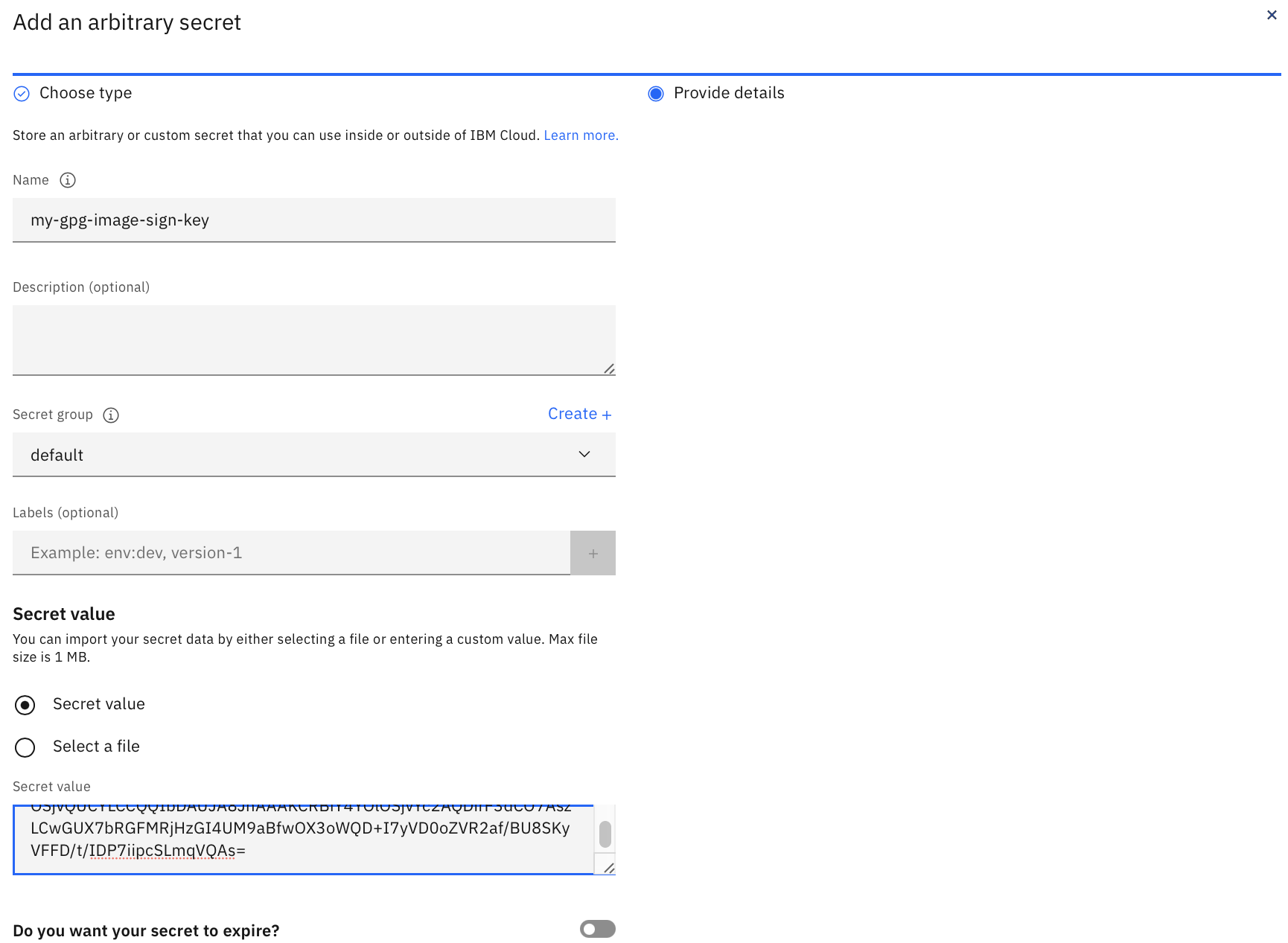Click inside the Description field

pos(313,339)
